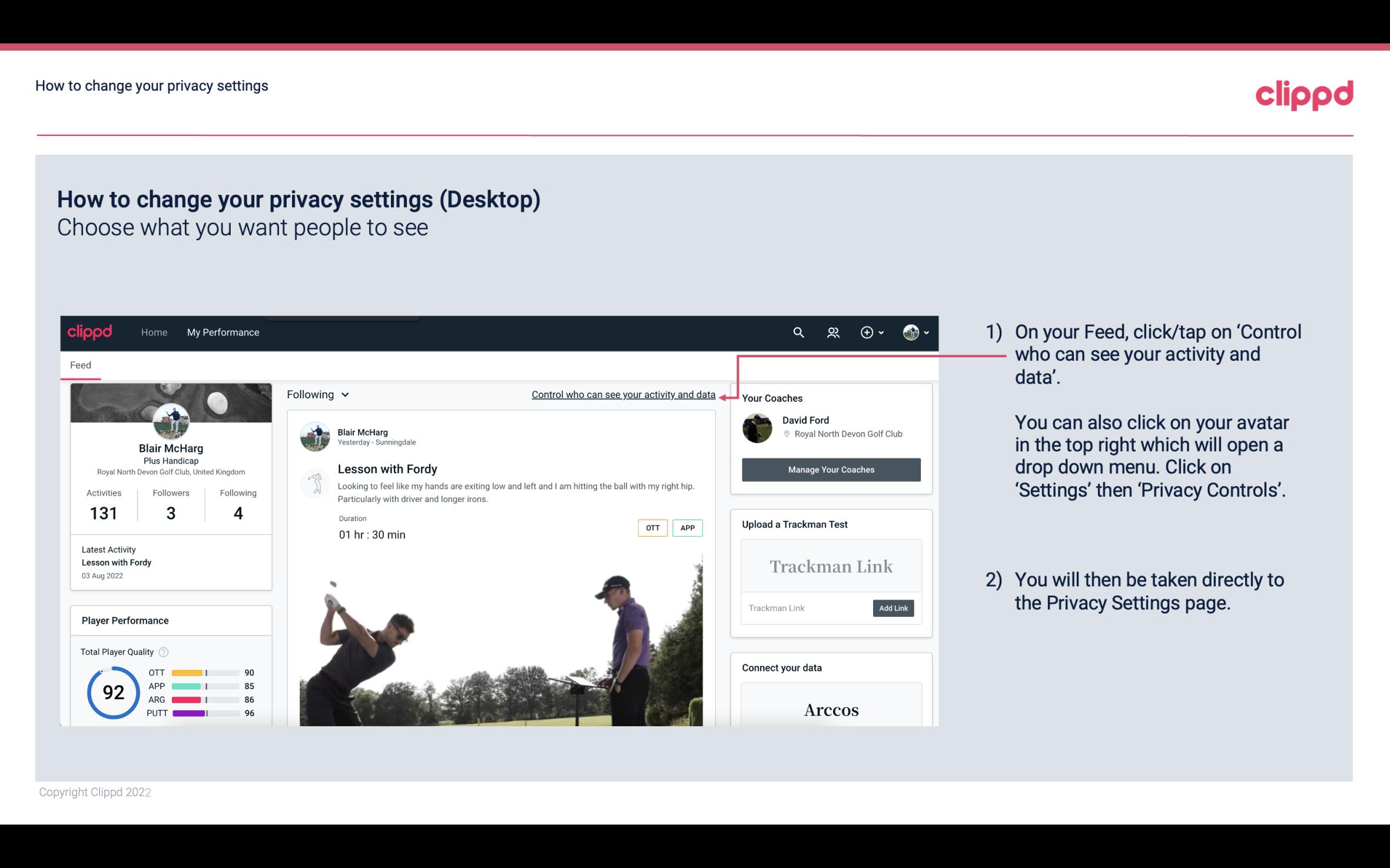
Task: Click the user avatar icon top right
Action: (x=911, y=332)
